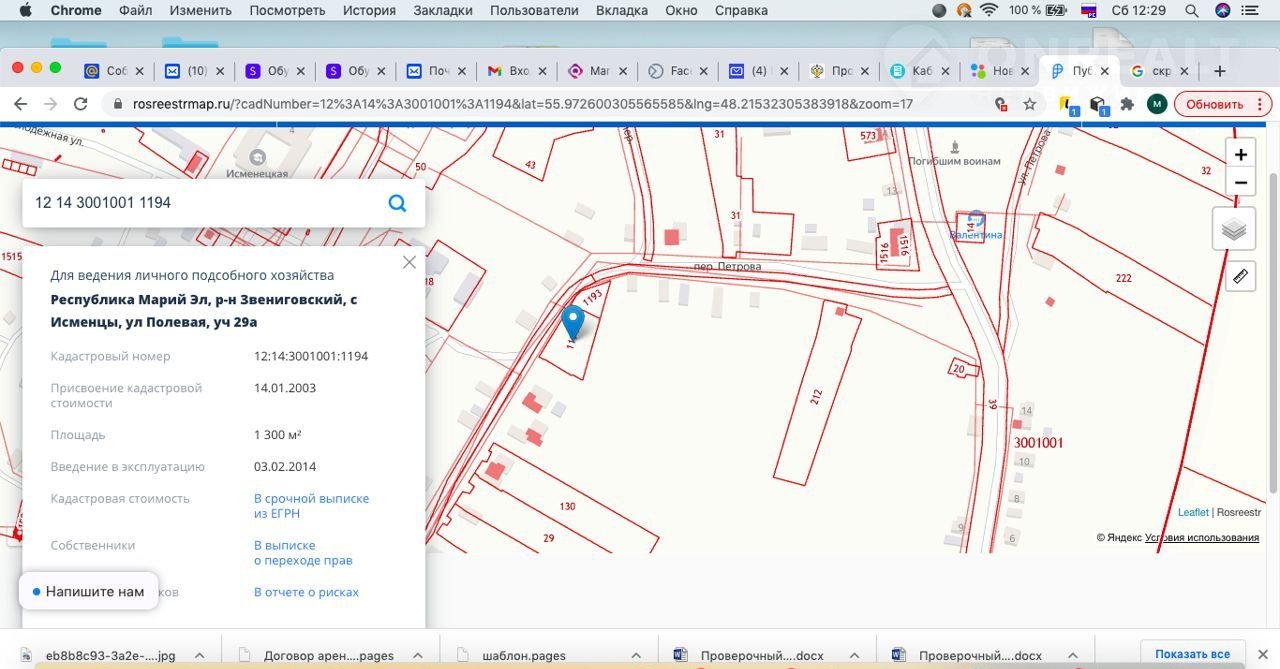Viewport: 1280px width, 669px height.
Task: Expand options for the jpg download
Action: pos(199,656)
